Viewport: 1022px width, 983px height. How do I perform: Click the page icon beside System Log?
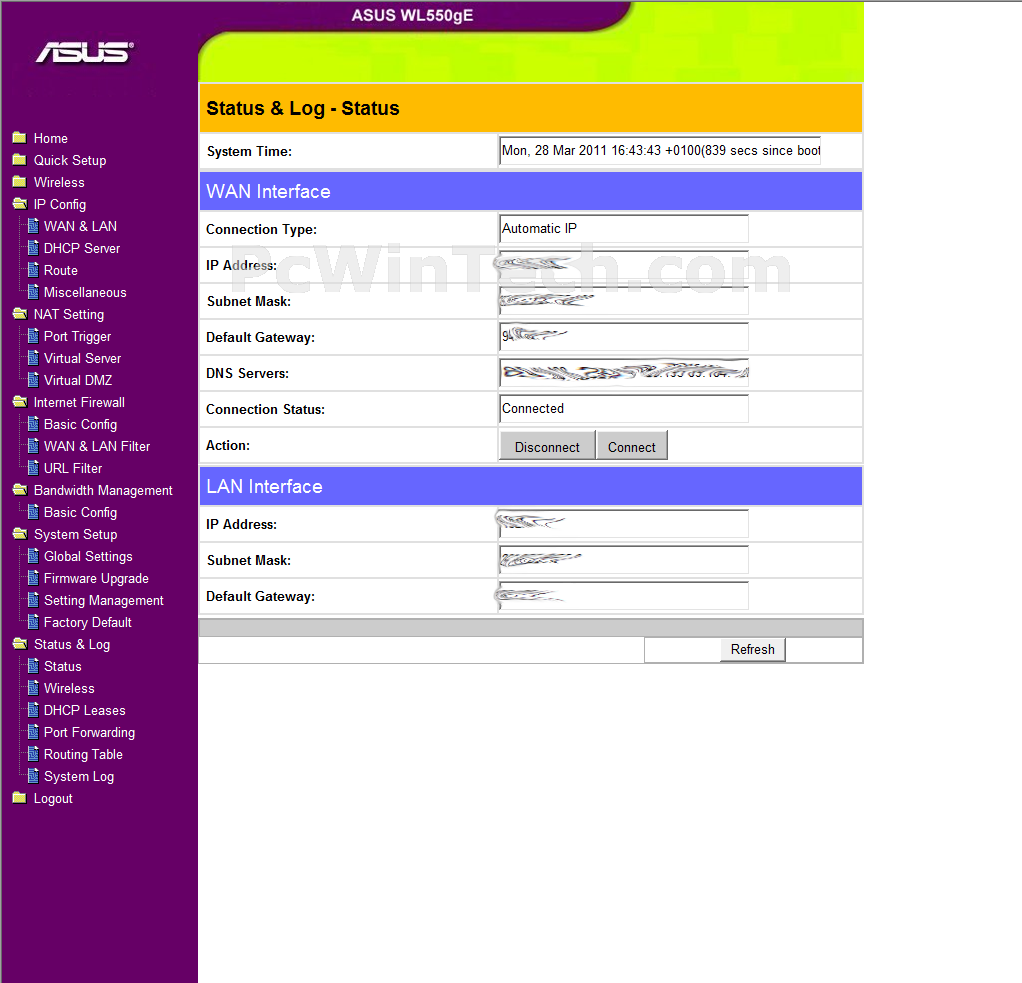click(33, 776)
